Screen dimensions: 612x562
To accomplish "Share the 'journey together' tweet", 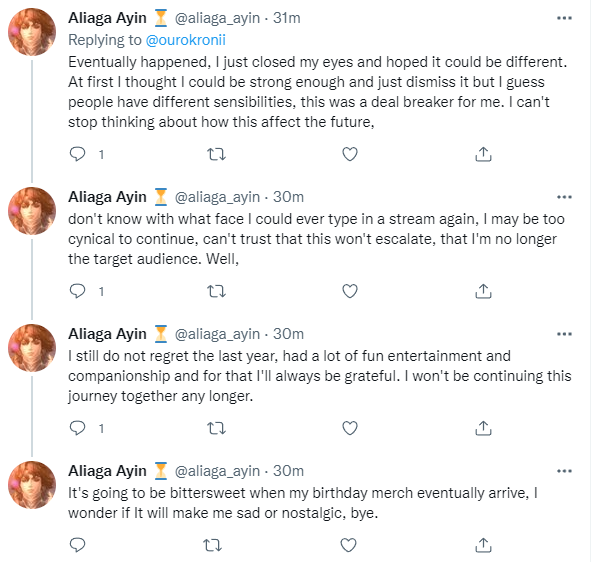I will pyautogui.click(x=483, y=428).
